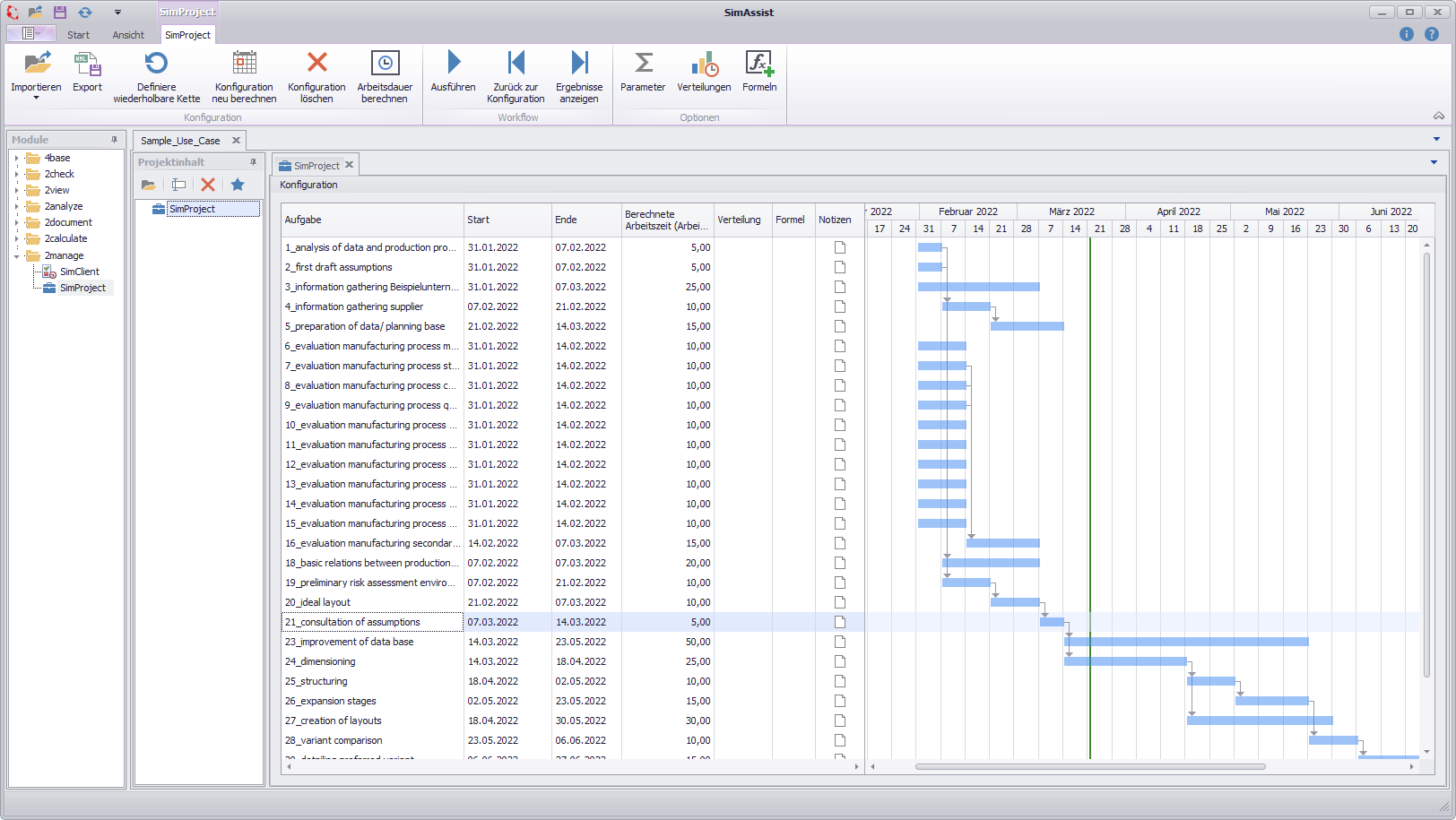Collapse the 2manage folder in Module tree
1456x820 pixels.
[x=17, y=255]
